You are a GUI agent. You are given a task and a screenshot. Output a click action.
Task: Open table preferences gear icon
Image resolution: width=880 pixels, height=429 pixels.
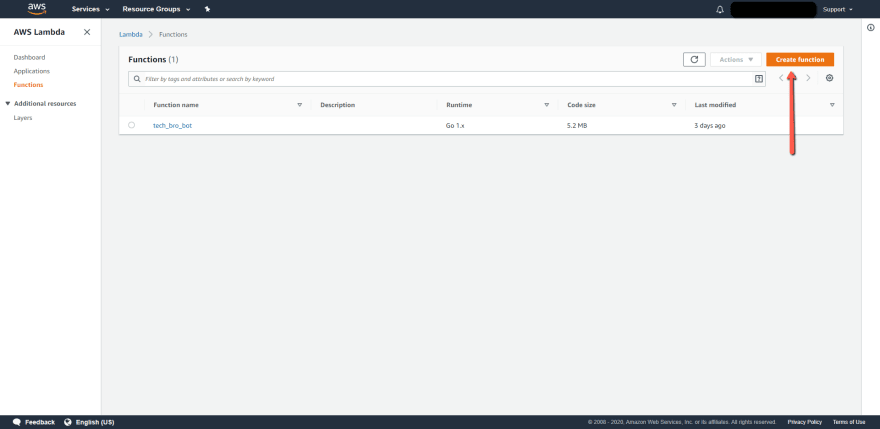point(829,78)
